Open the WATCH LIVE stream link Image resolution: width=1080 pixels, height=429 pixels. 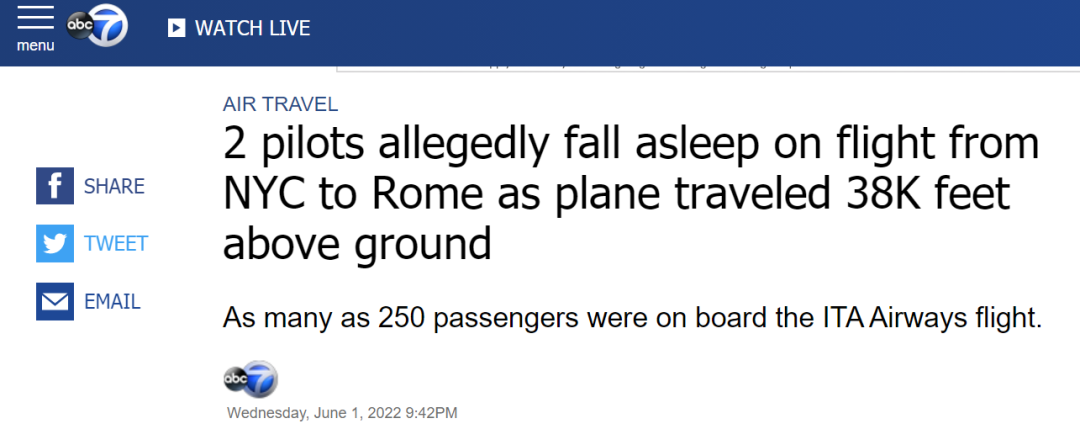click(x=239, y=28)
